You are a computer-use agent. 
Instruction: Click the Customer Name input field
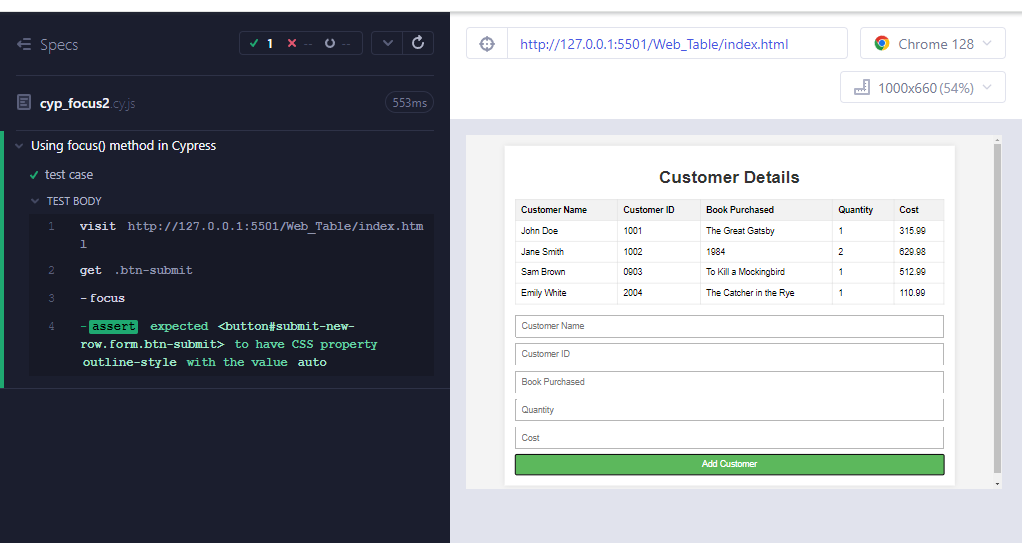coord(729,326)
